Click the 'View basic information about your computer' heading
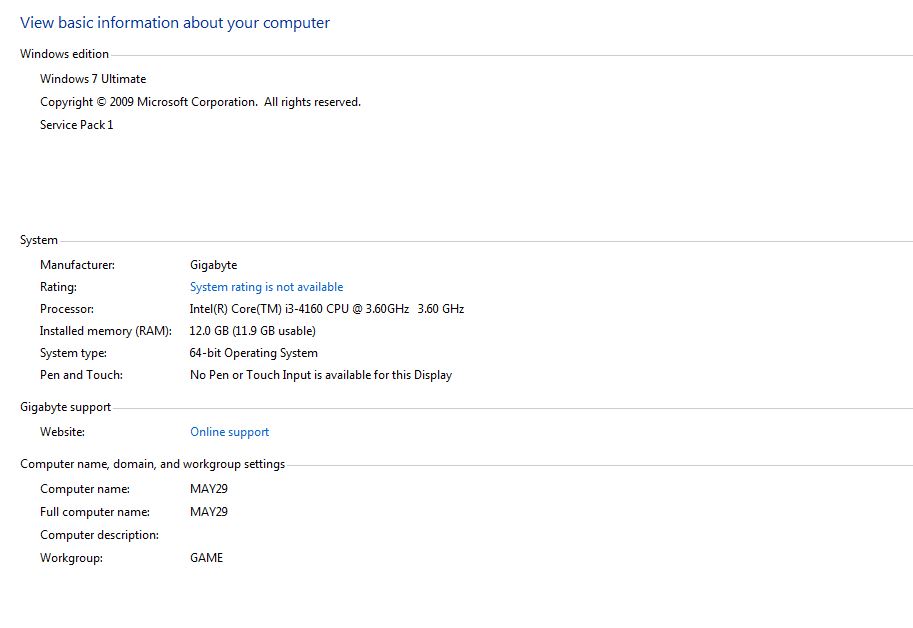 click(175, 23)
